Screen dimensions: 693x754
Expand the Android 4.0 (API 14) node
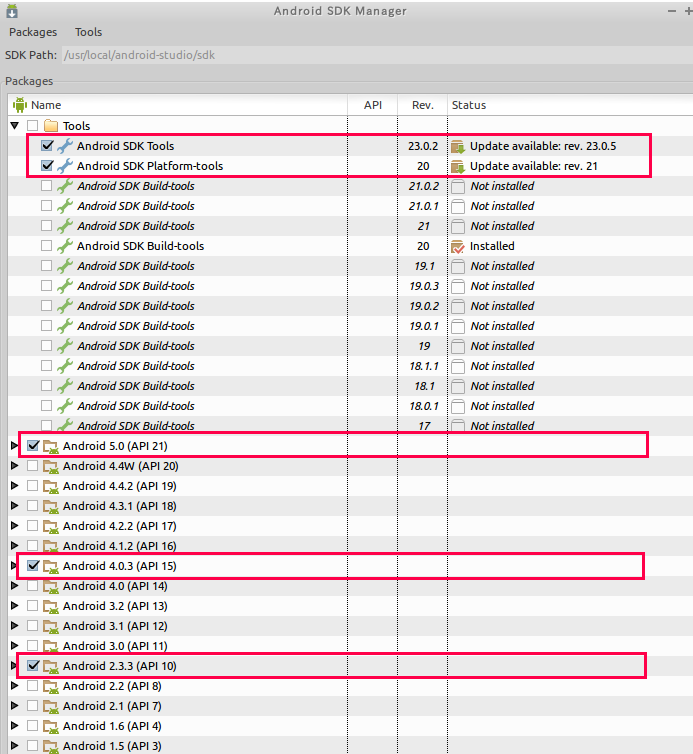[14, 586]
